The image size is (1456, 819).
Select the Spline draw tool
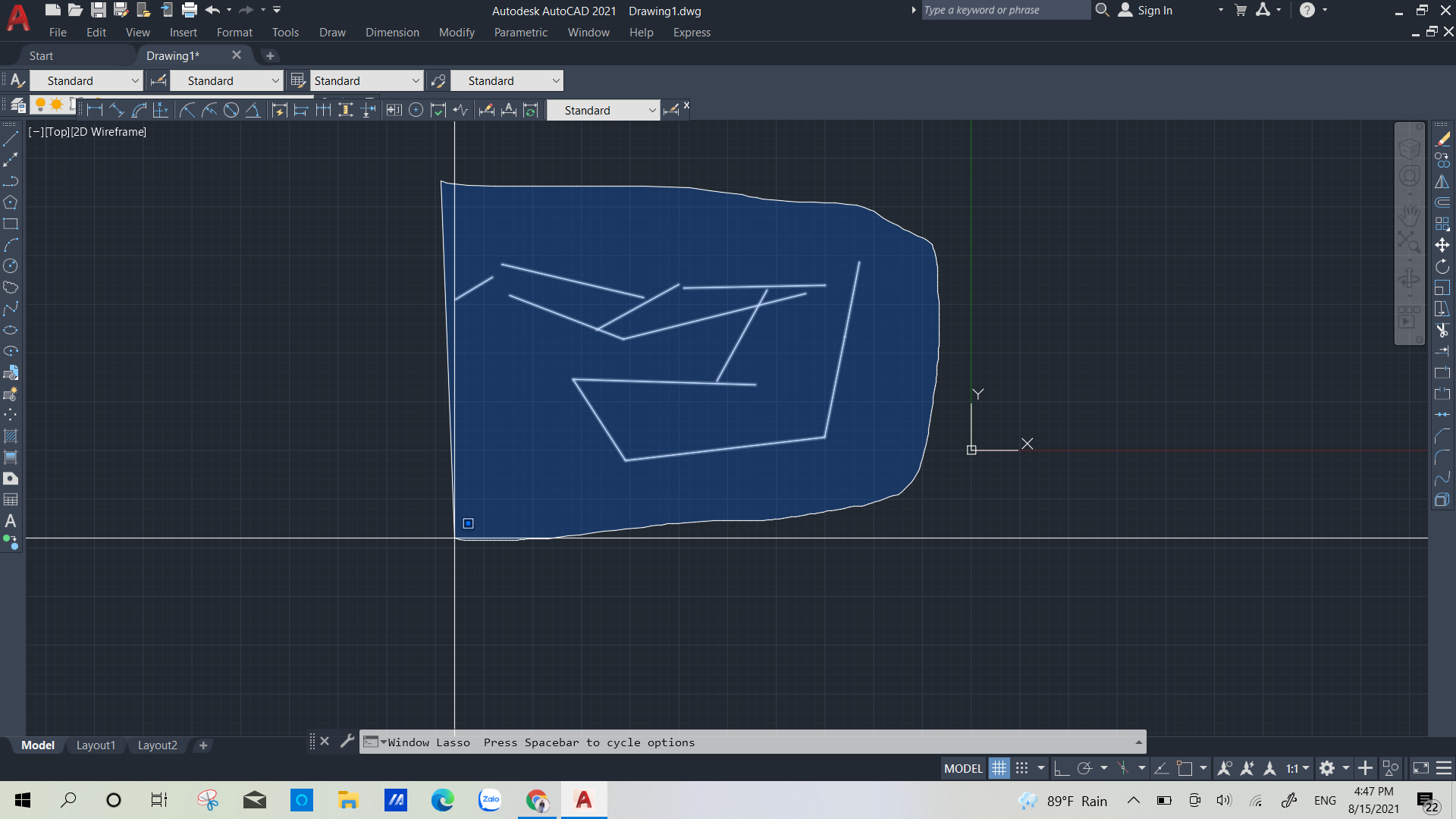point(11,309)
